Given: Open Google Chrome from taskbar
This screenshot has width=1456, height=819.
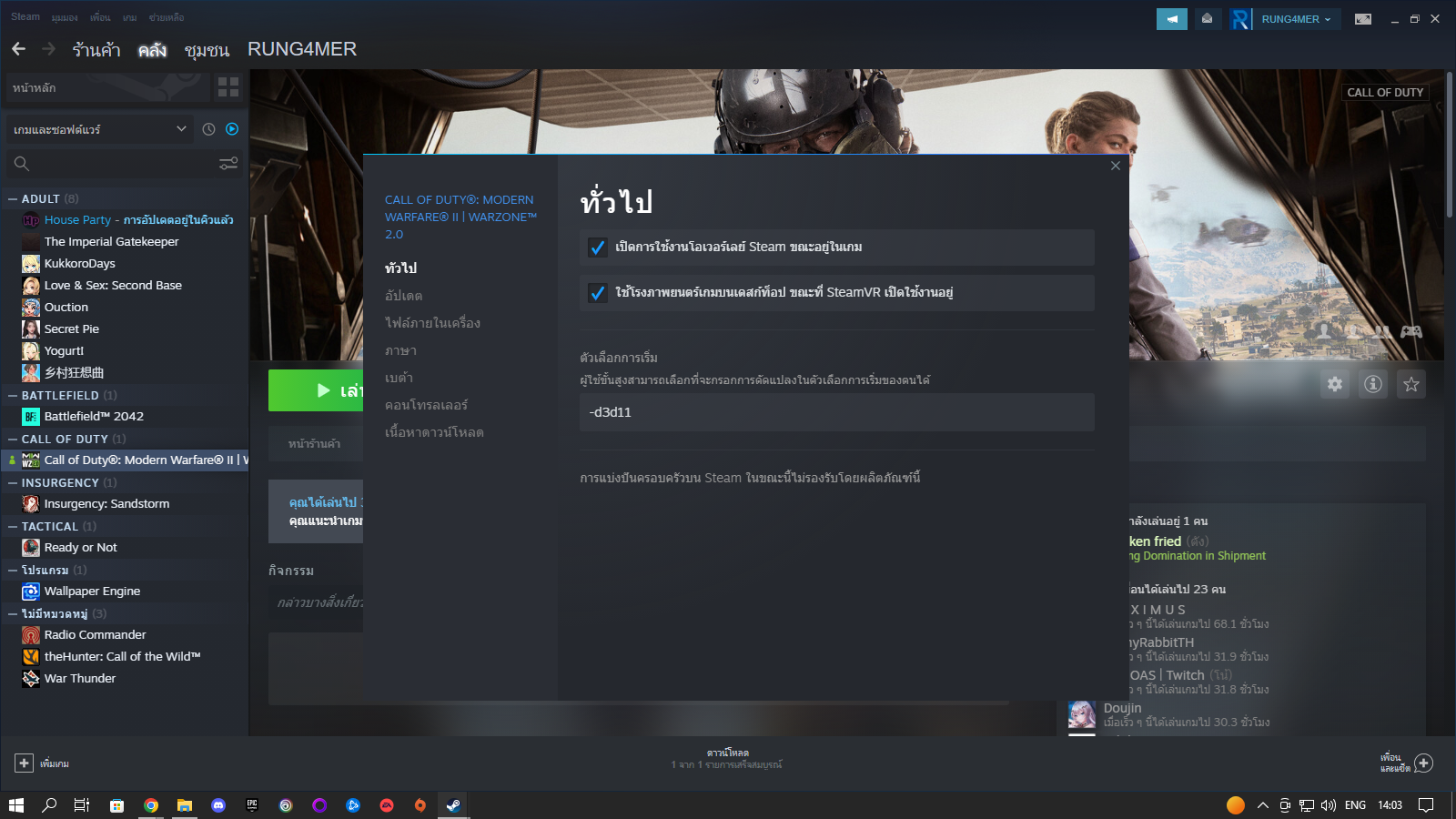Looking at the screenshot, I should pos(151,805).
